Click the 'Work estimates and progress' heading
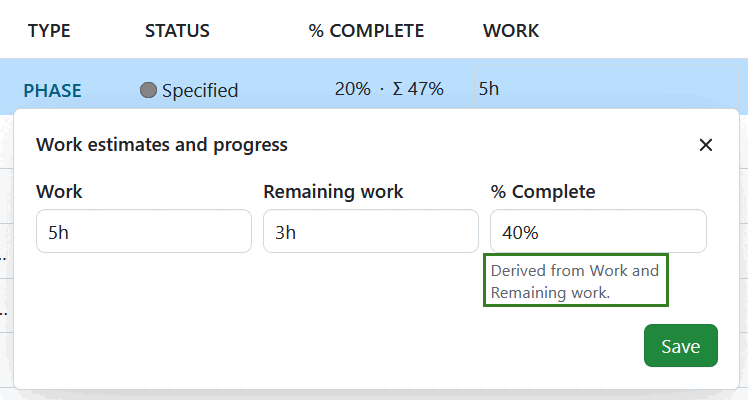The width and height of the screenshot is (748, 401). pyautogui.click(x=162, y=145)
